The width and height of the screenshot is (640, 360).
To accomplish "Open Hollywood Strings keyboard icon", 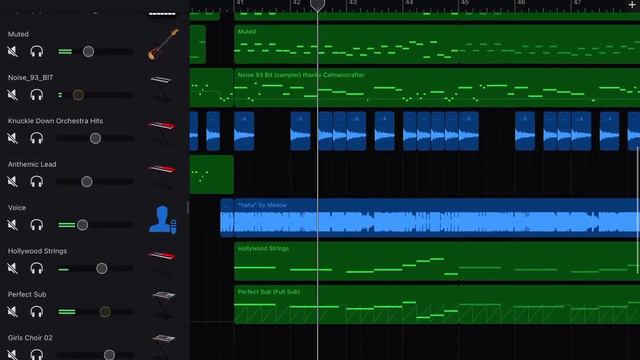I will click(162, 262).
